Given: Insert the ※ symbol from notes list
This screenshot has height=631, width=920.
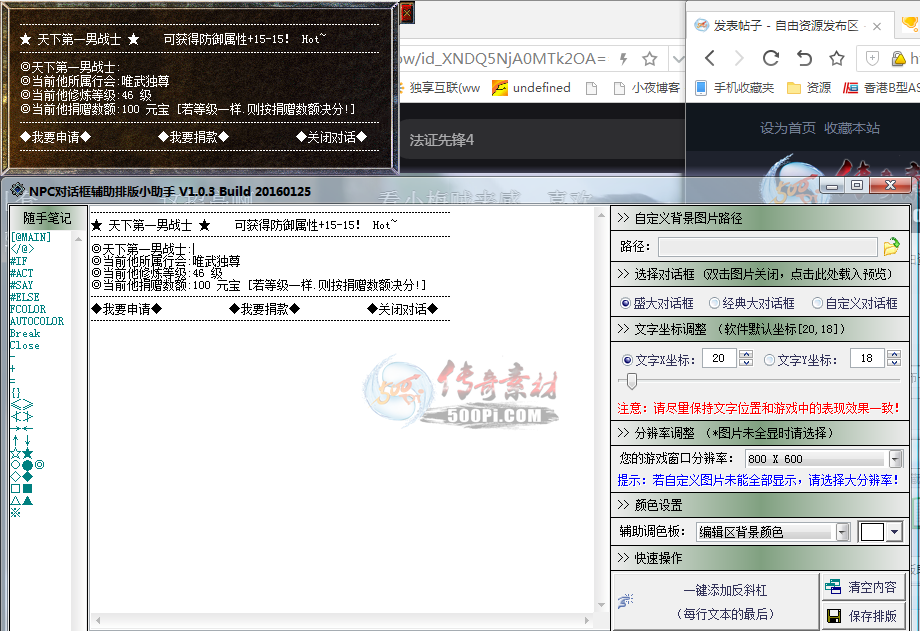Looking at the screenshot, I should click(16, 512).
